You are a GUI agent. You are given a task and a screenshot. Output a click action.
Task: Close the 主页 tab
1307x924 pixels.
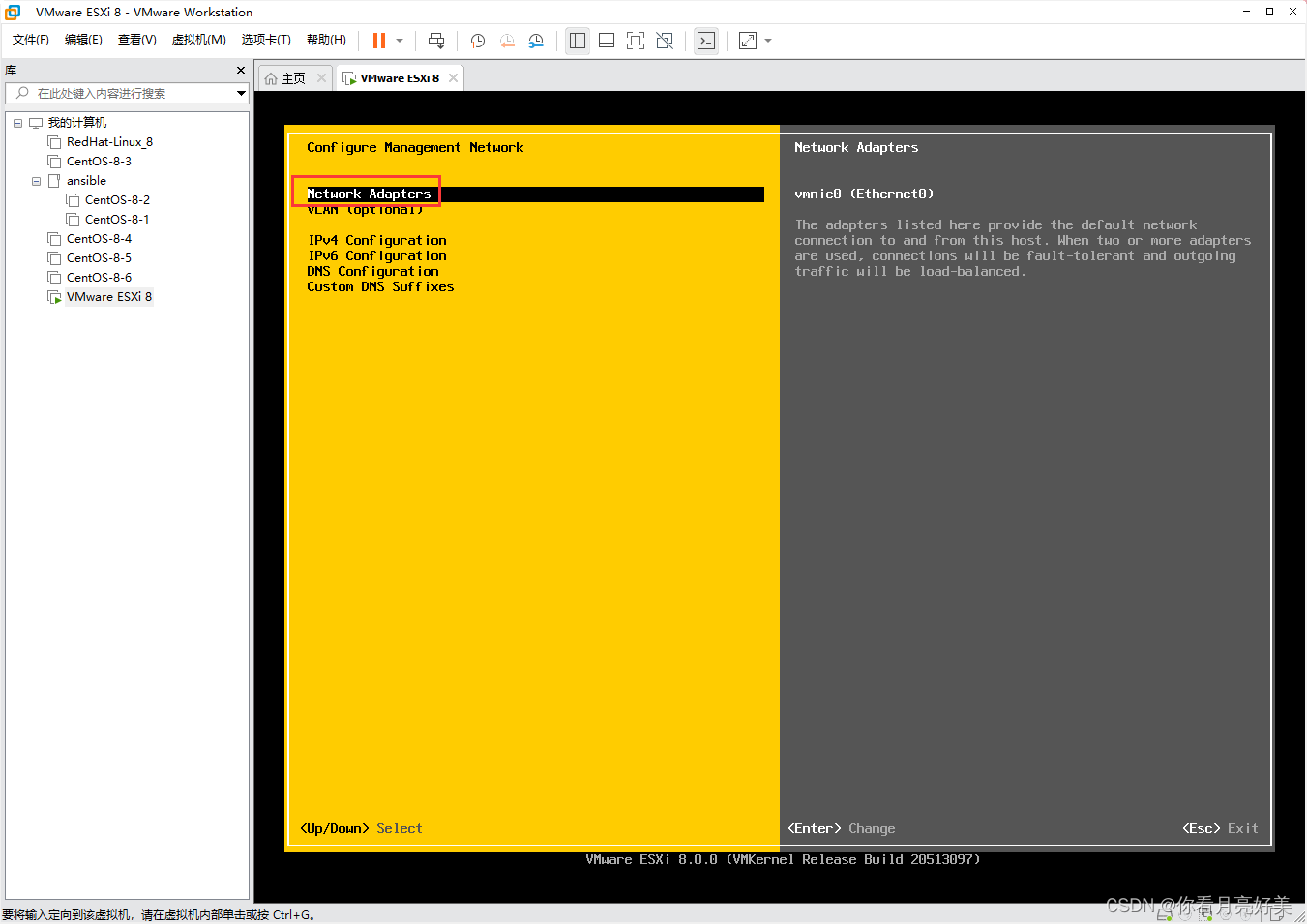(x=321, y=78)
